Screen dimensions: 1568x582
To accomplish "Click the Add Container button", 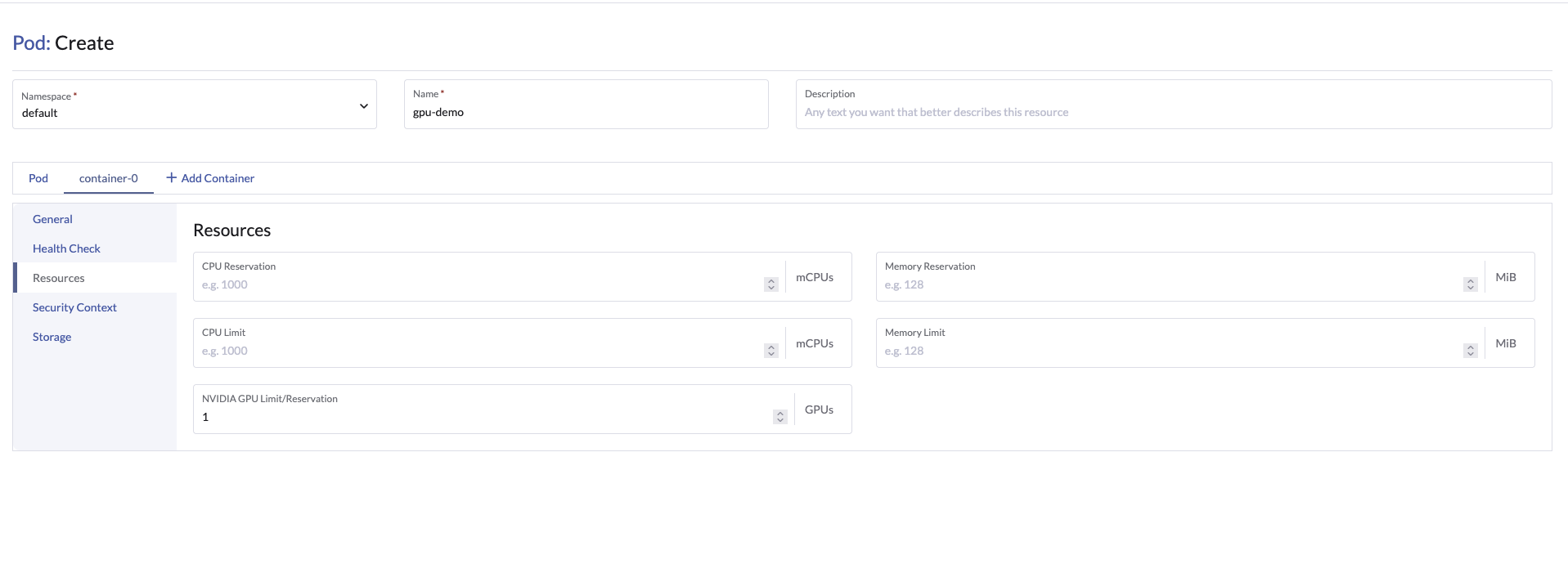I will [210, 178].
